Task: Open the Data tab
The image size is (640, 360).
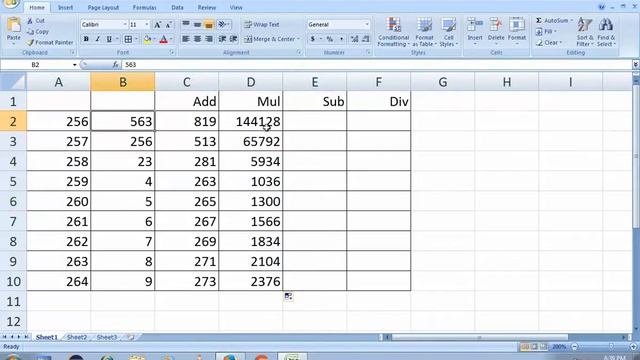Action: [177, 8]
